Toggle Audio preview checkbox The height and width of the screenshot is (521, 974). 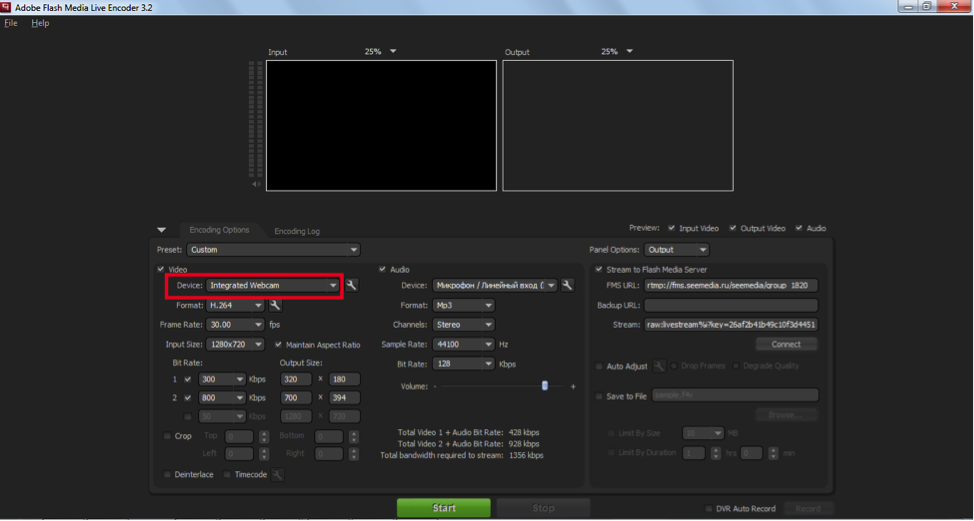tap(799, 228)
